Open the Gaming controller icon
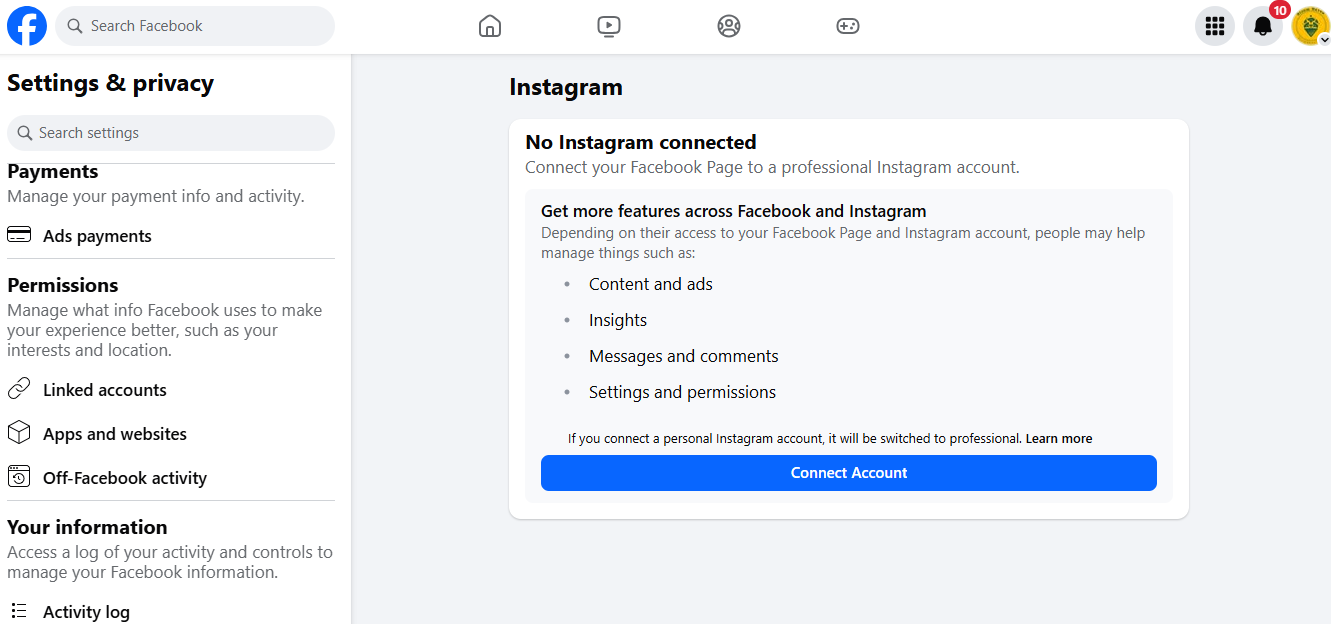Image resolution: width=1331 pixels, height=624 pixels. coord(848,26)
